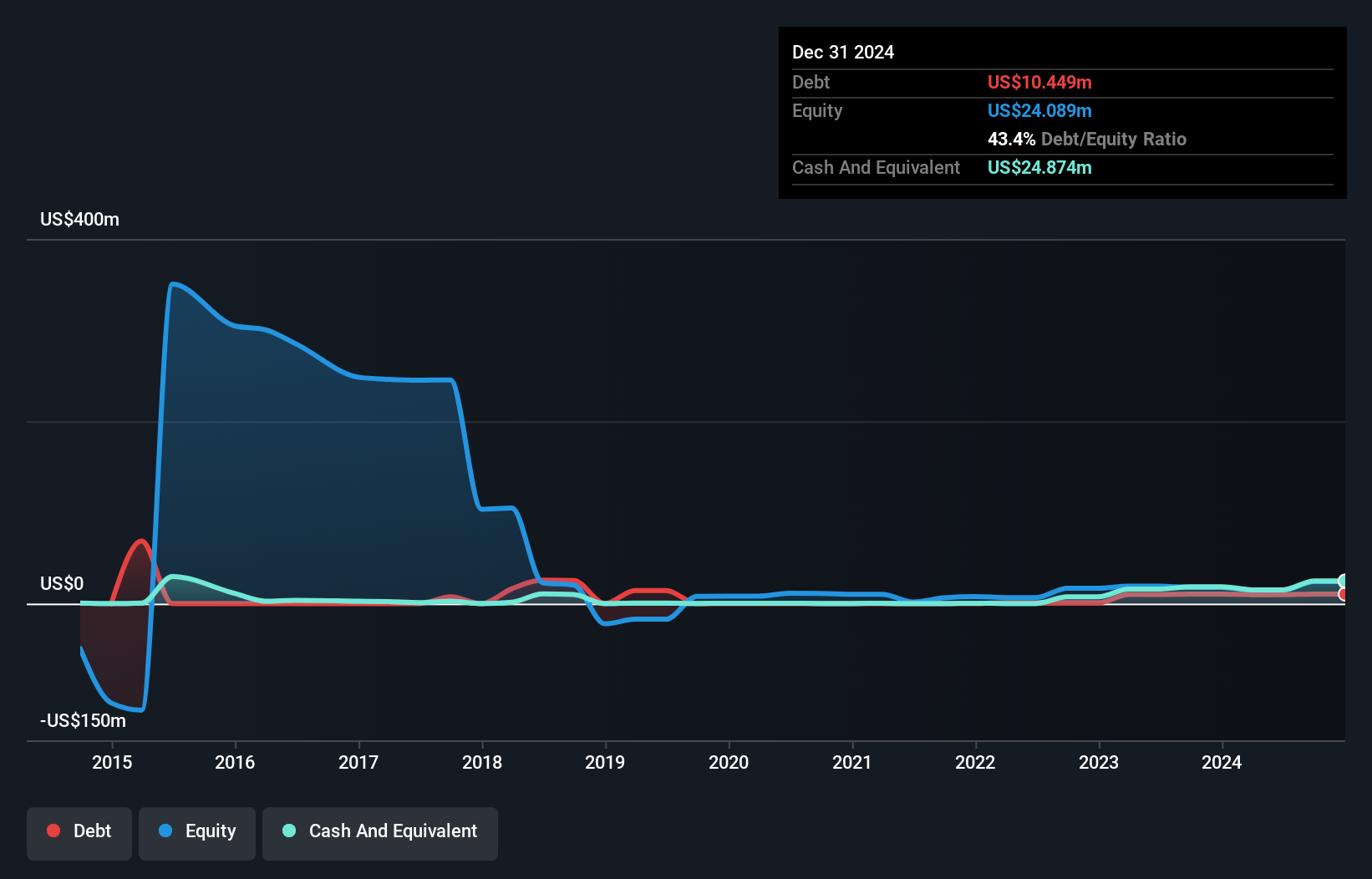Click the US$24.089m equity value

point(1039,110)
